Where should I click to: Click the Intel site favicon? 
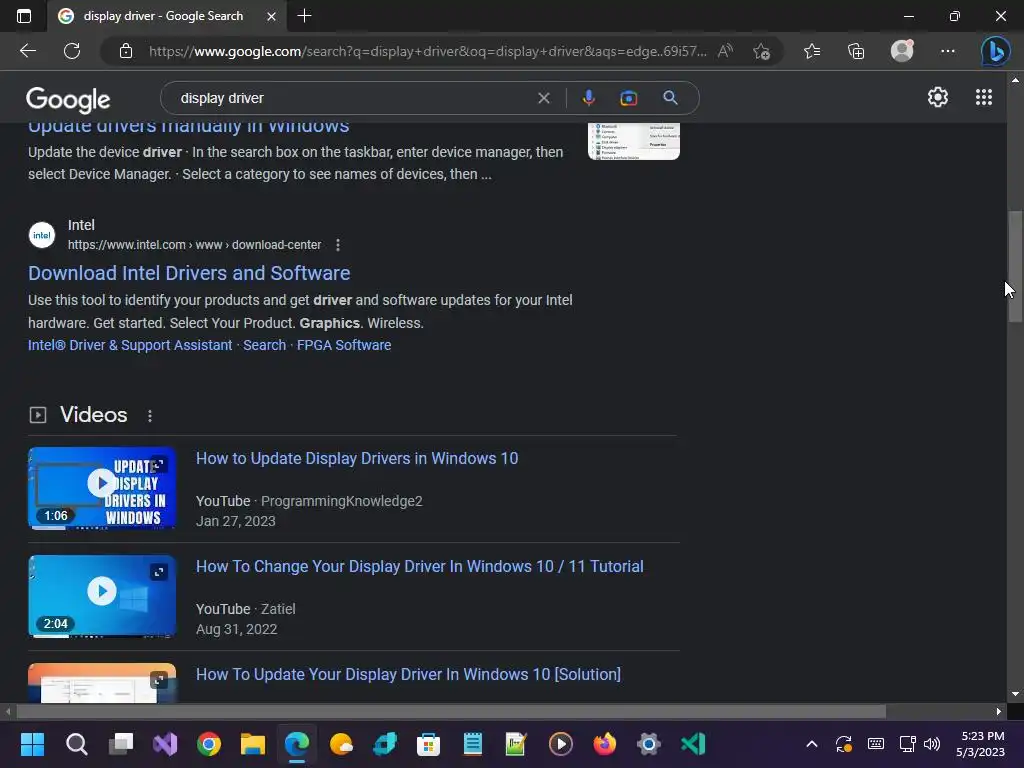[42, 235]
